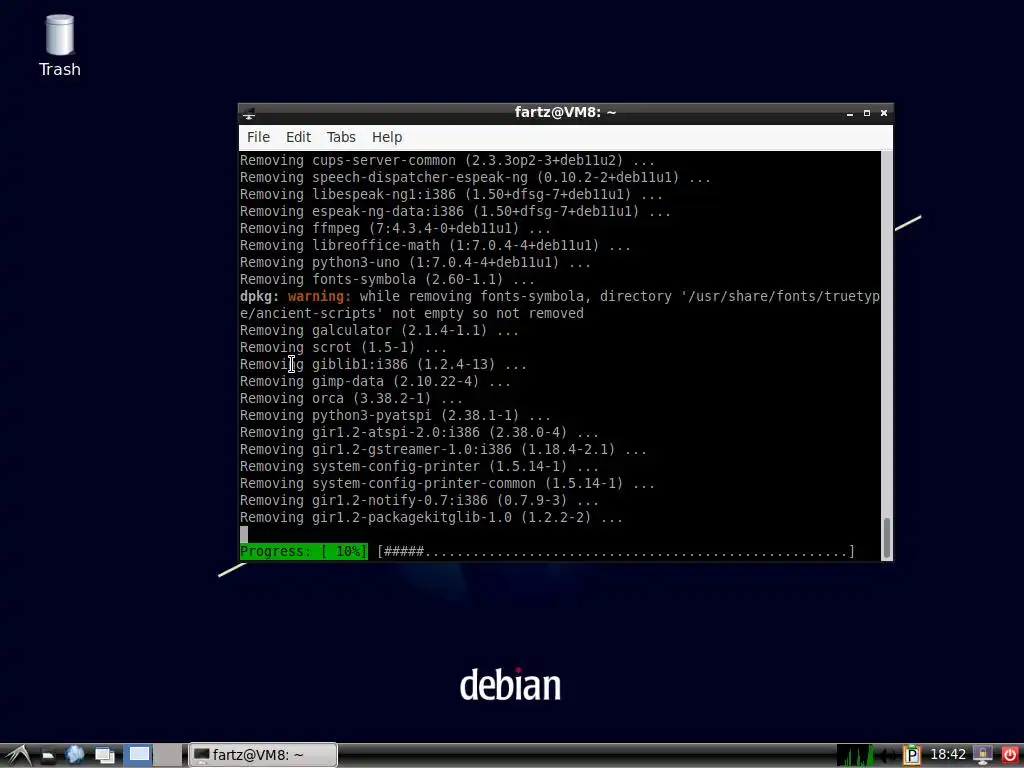Open the clipboard manager tray icon
Viewport: 1024px width, 768px height.
click(912, 755)
